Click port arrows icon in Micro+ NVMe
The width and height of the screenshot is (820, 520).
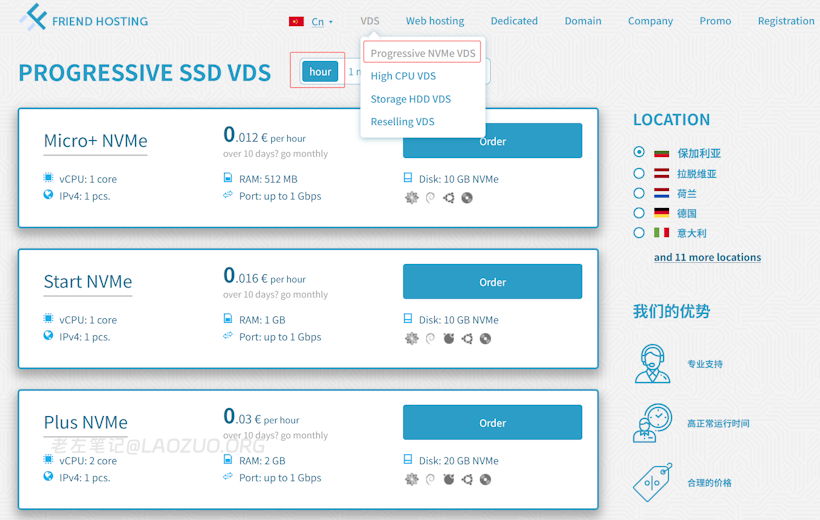[227, 195]
